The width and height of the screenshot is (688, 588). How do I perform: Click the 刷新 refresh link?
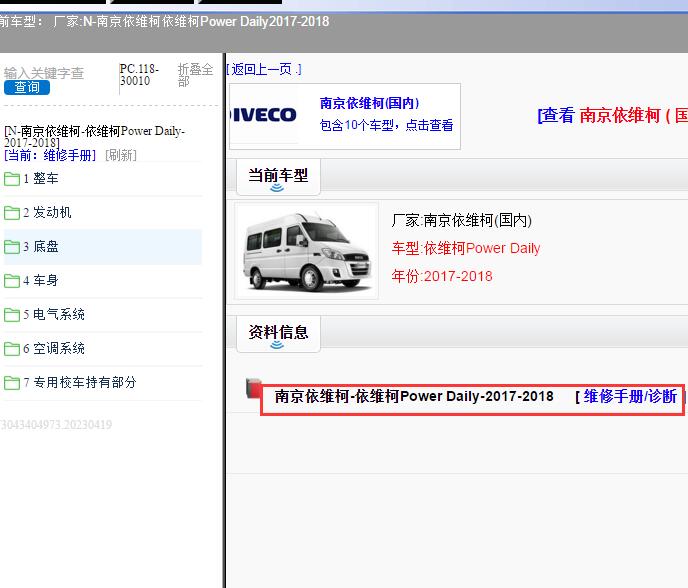tap(121, 155)
